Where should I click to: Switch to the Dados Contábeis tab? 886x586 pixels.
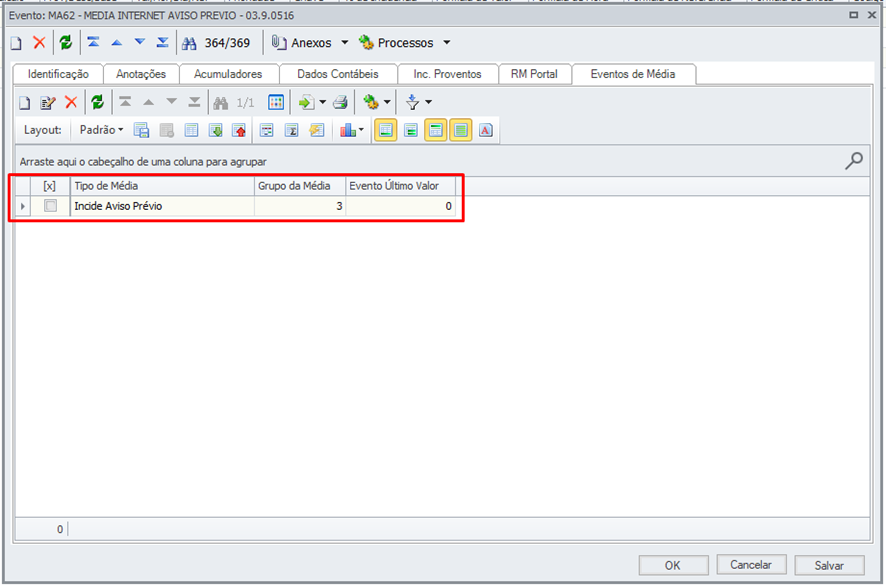(x=338, y=74)
